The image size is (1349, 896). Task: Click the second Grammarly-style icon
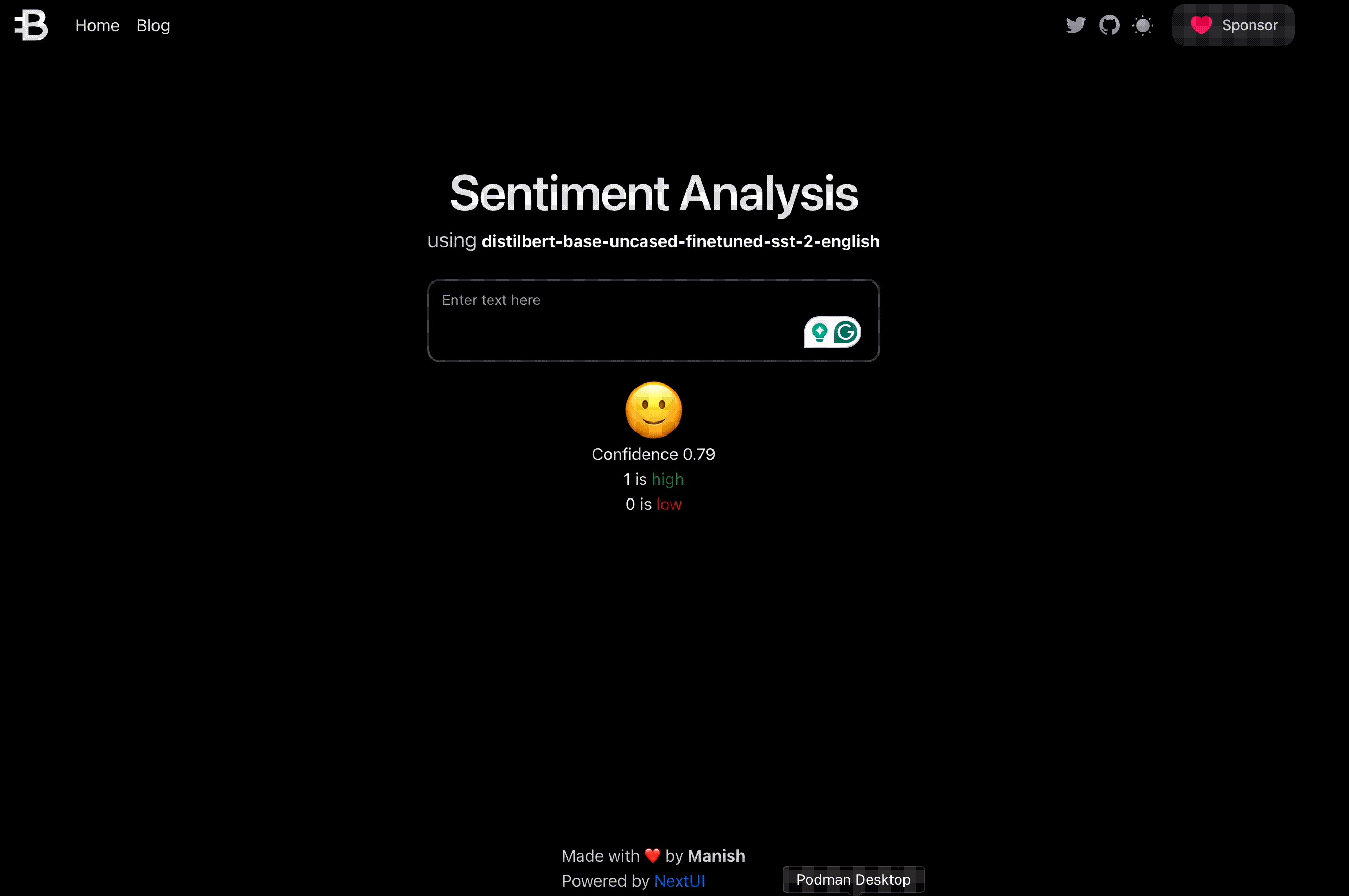point(846,331)
